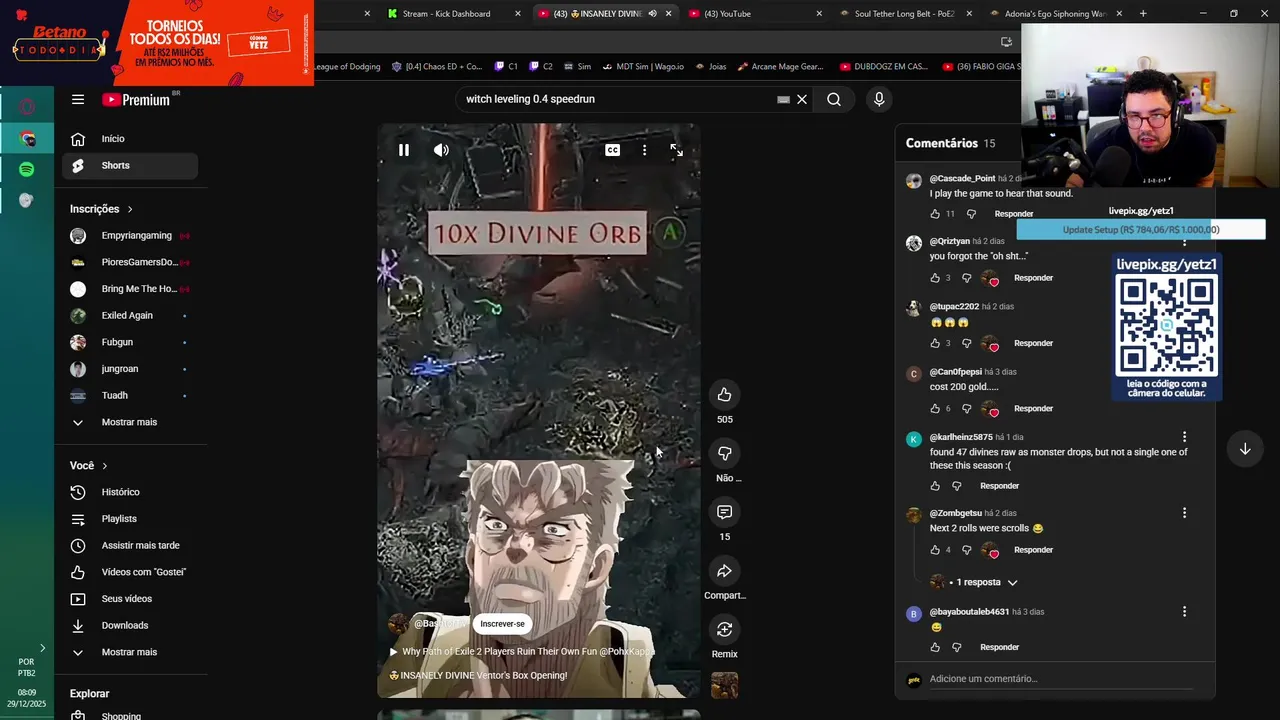This screenshot has width=1280, height=720.
Task: Open Seus vídeos
Action: coord(130,599)
